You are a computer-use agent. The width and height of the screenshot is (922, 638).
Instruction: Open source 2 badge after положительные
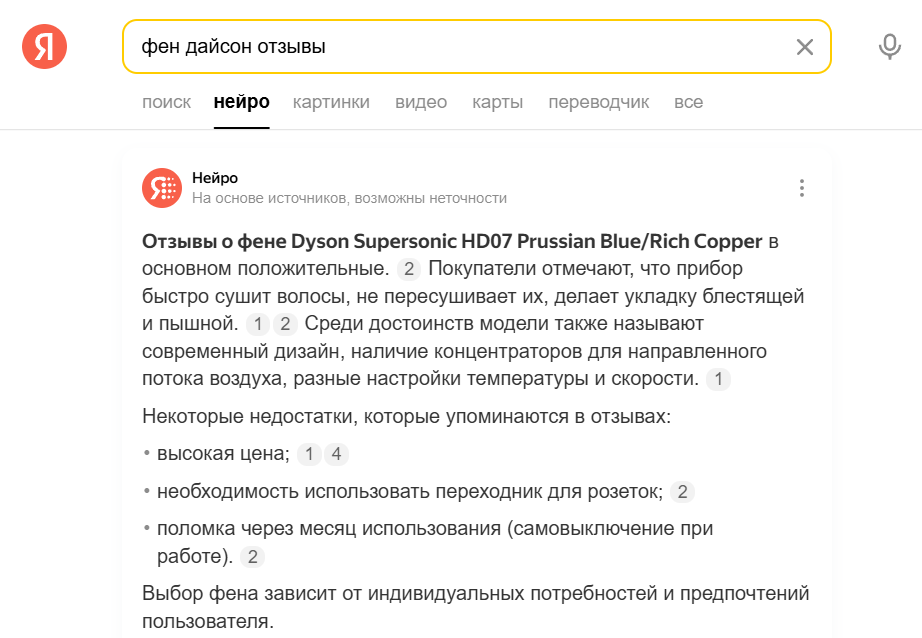(x=410, y=269)
